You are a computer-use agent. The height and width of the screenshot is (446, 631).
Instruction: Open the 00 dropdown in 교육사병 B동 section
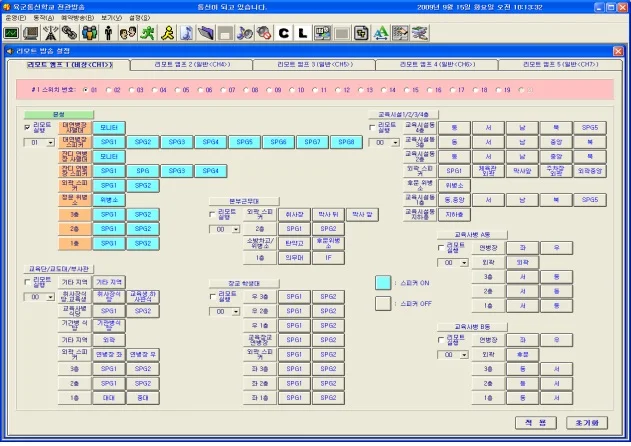(x=464, y=355)
